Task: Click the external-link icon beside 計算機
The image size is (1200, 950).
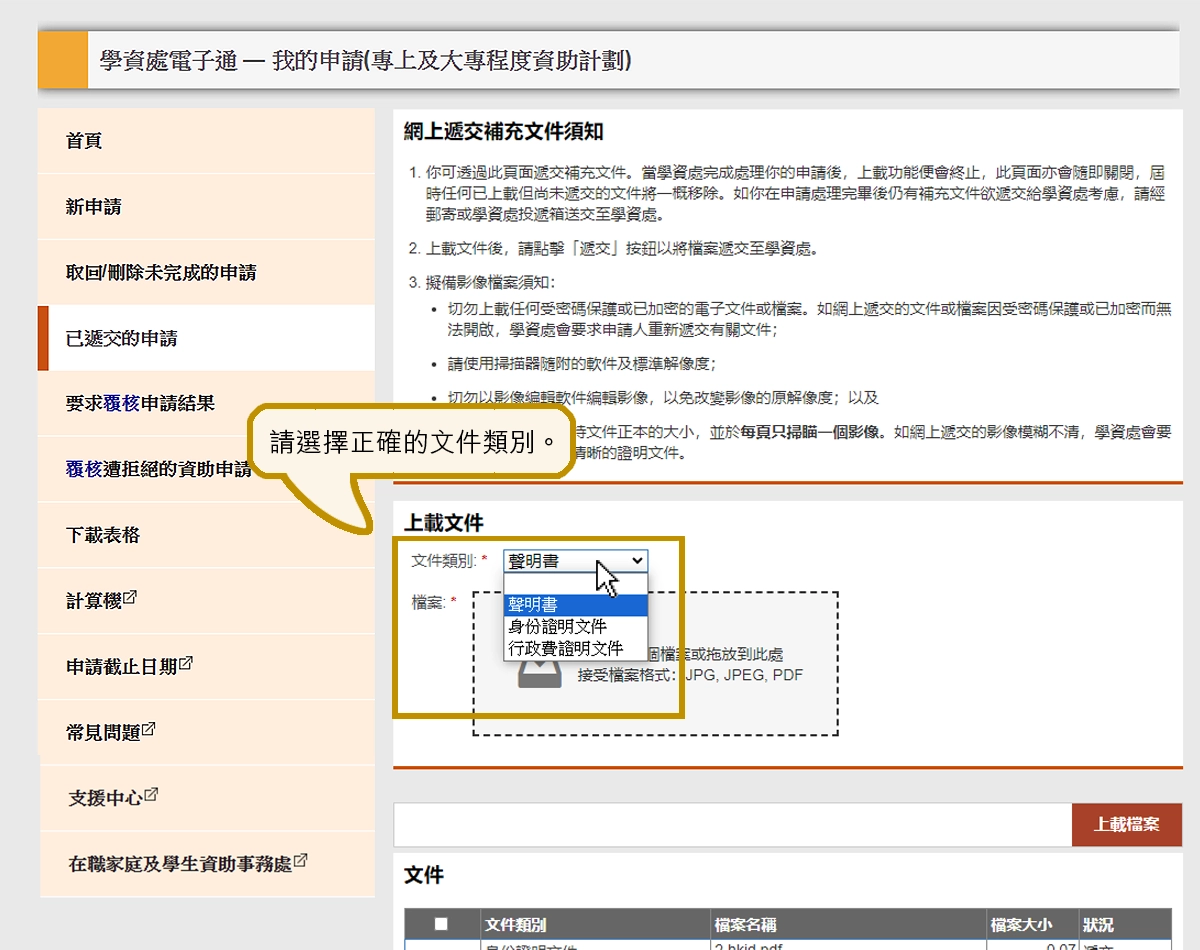Action: 129,599
